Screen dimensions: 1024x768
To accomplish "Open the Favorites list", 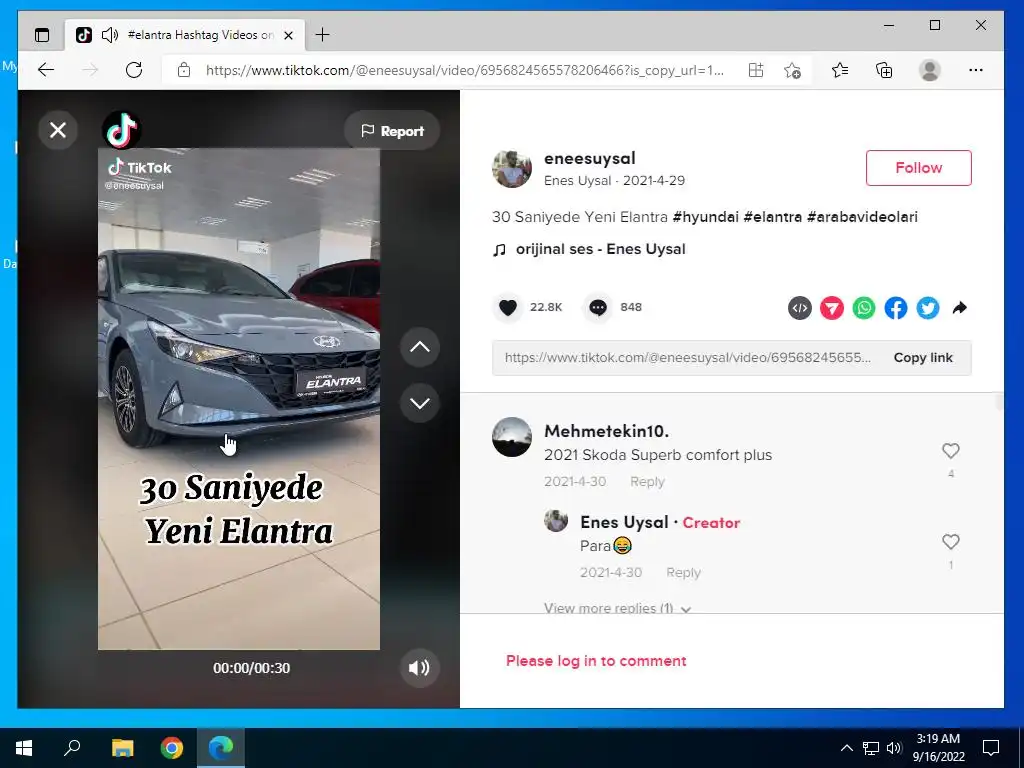I will pos(840,70).
